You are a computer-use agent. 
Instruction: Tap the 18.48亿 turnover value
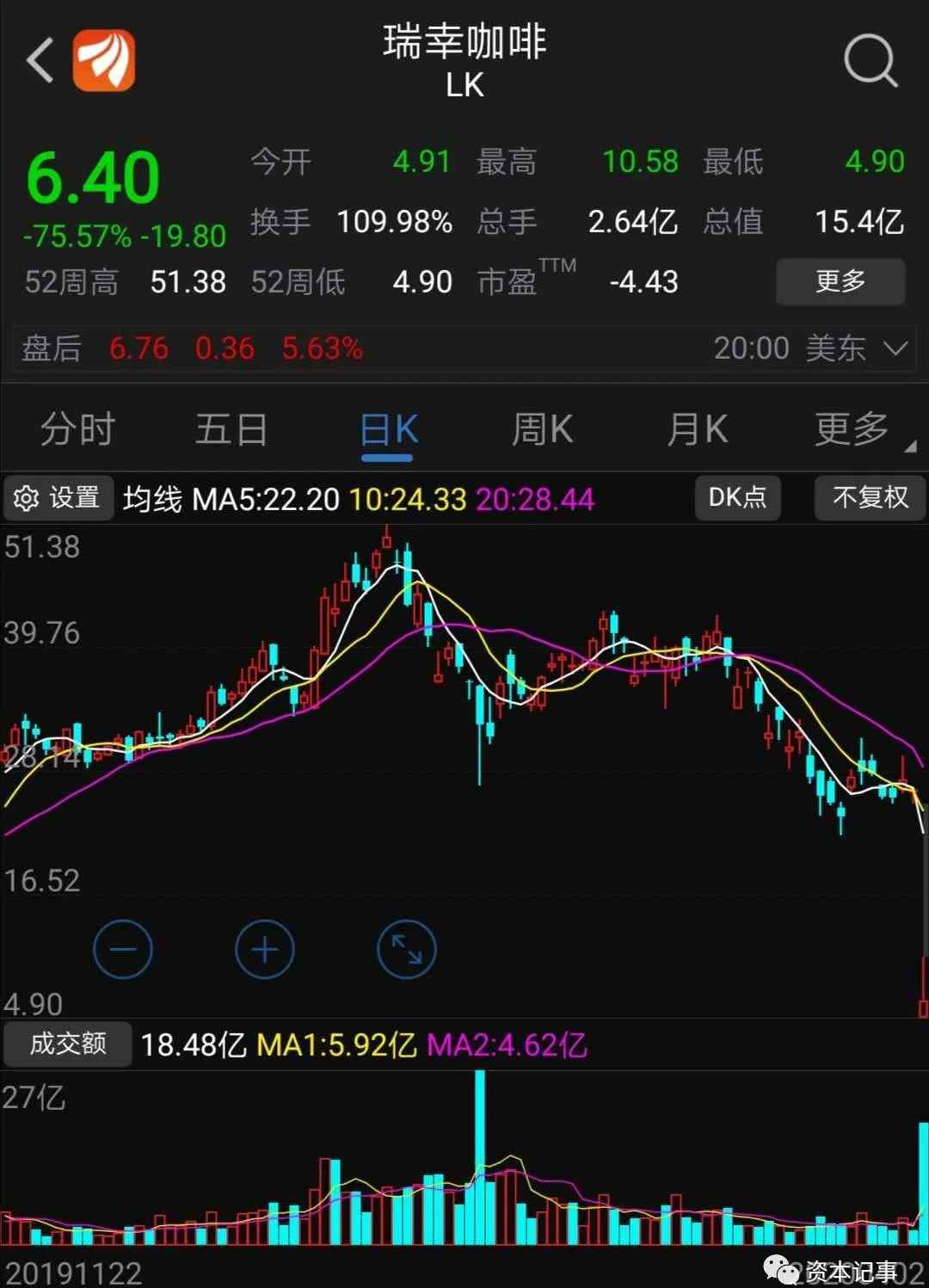click(x=194, y=1045)
